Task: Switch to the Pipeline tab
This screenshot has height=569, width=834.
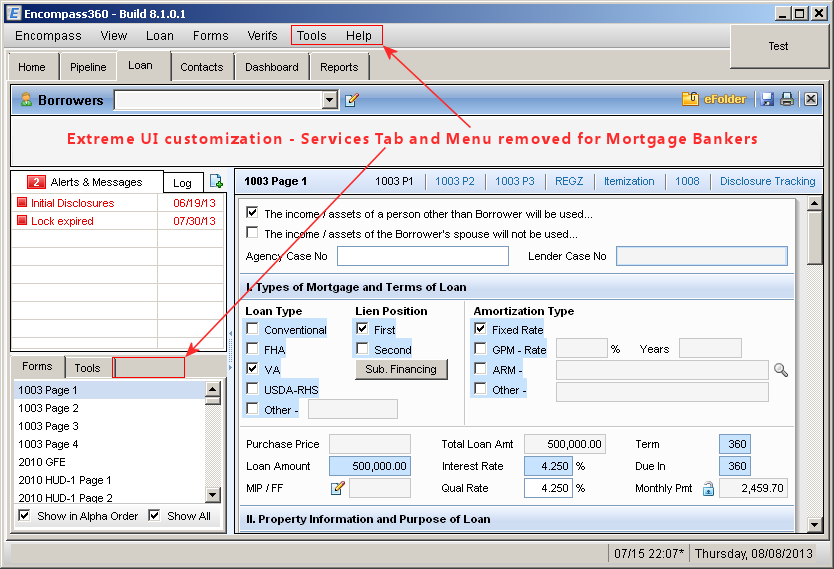Action: 88,67
